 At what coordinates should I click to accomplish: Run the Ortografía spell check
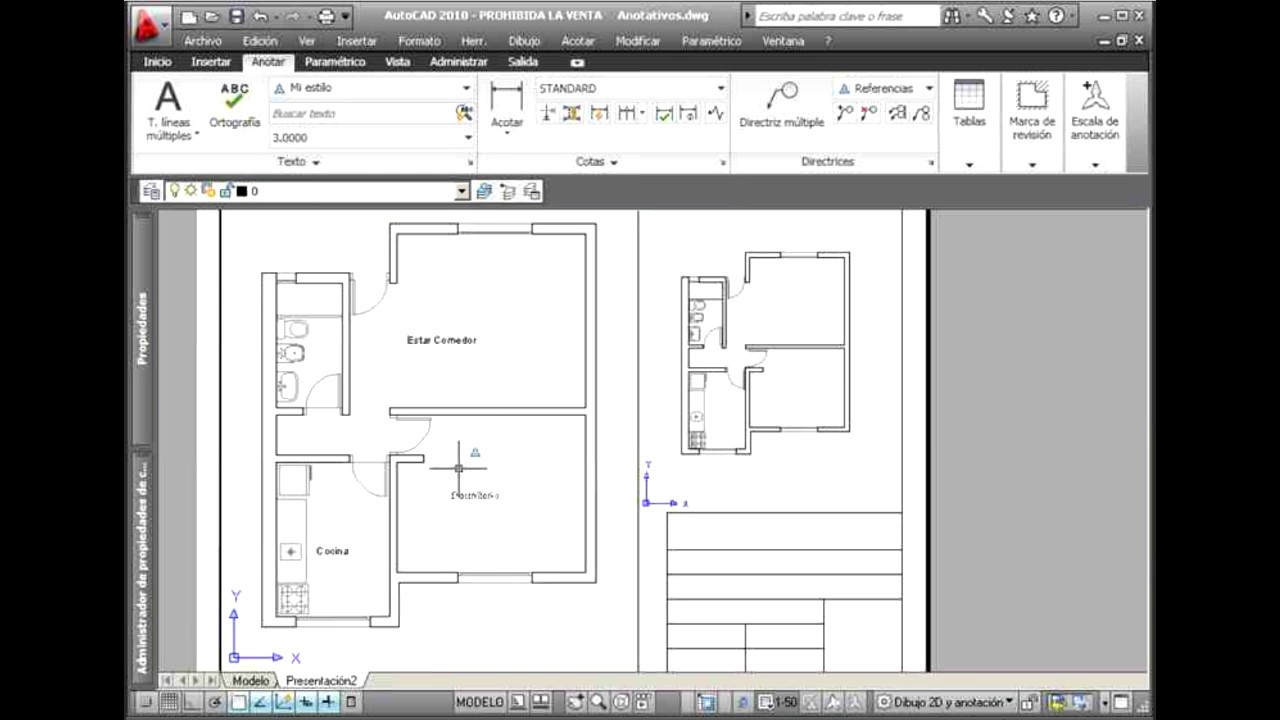pos(234,106)
